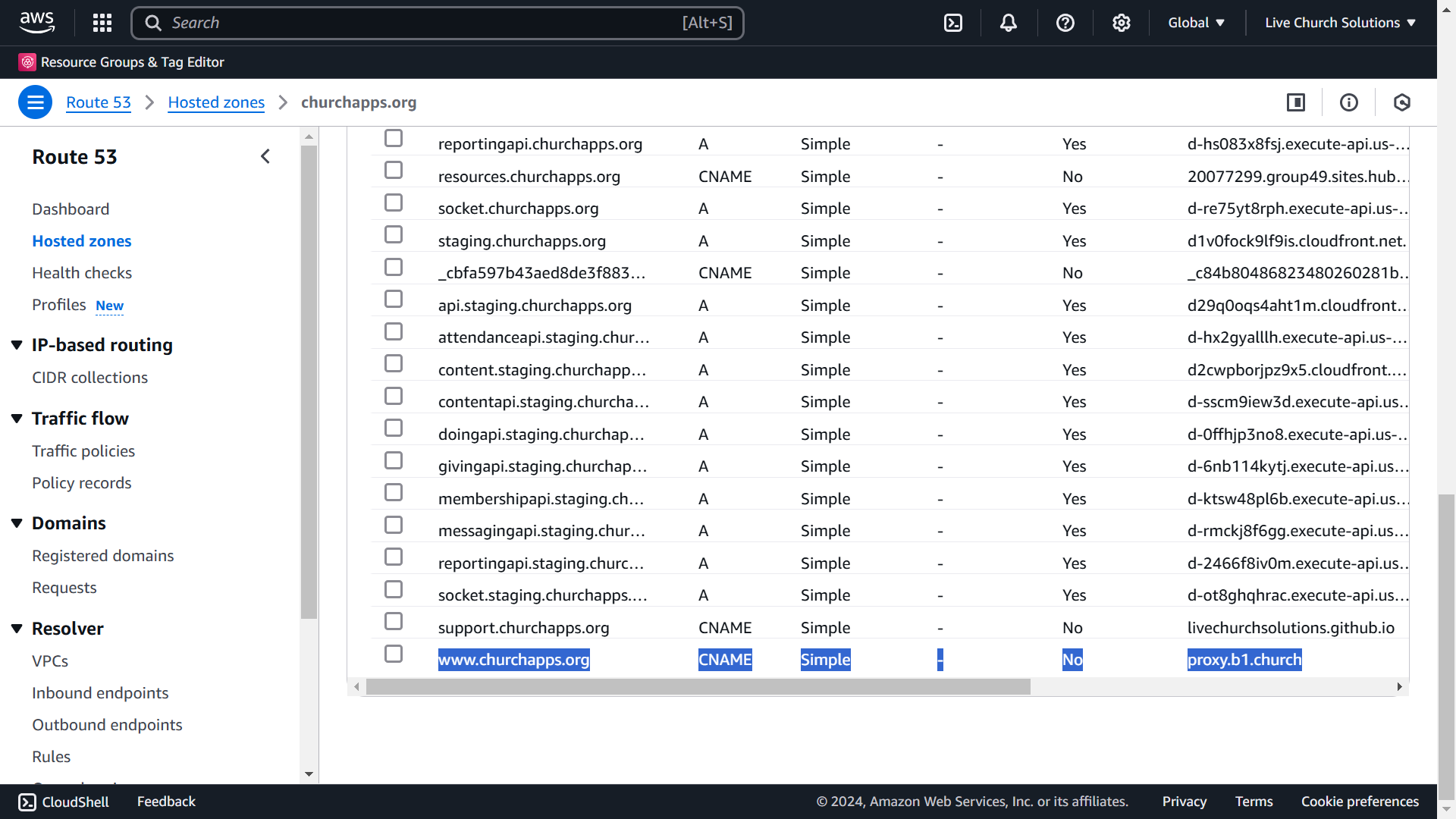
Task: Check the support.churchapps.org record checkbox
Action: pos(393,621)
